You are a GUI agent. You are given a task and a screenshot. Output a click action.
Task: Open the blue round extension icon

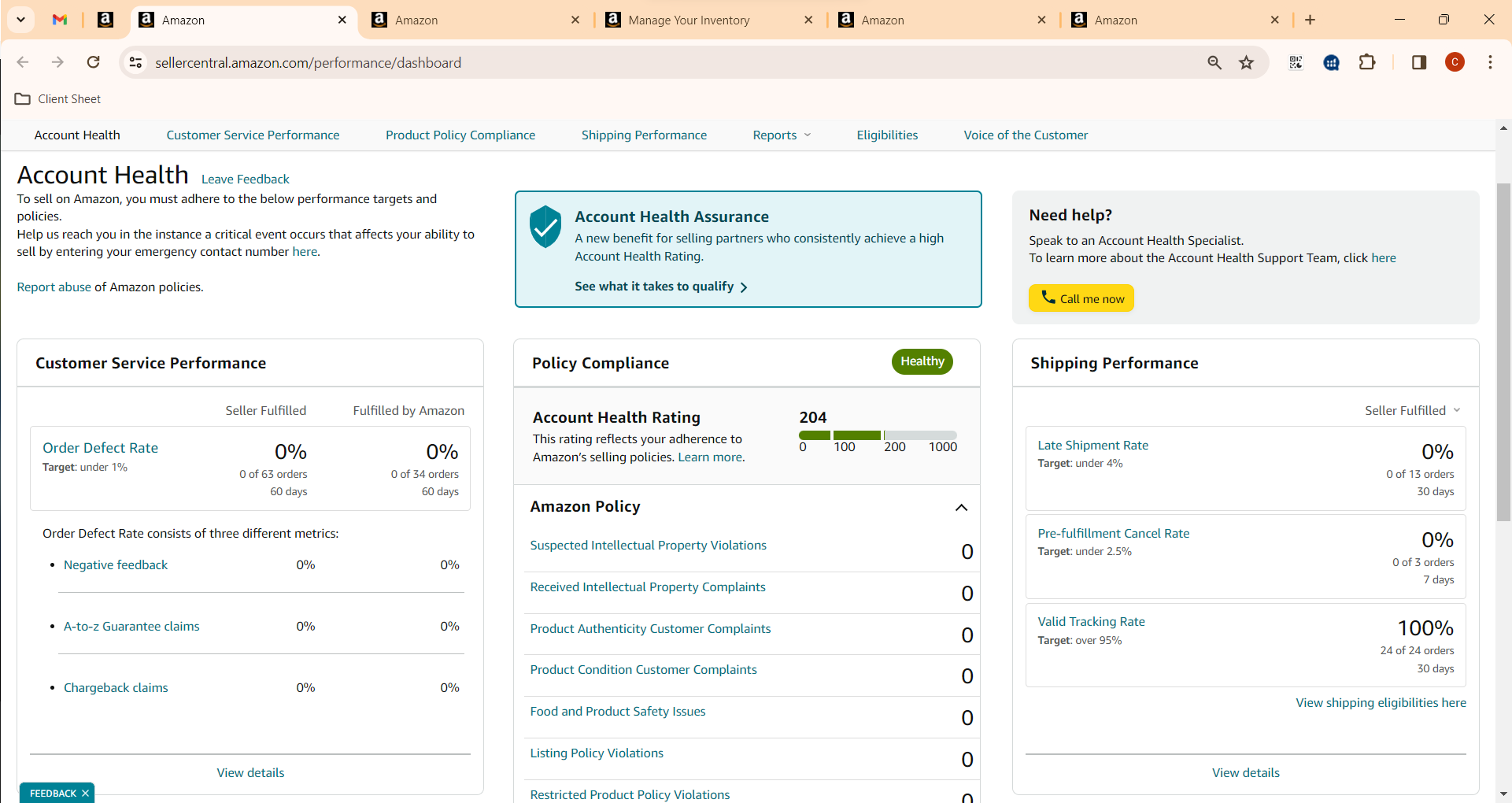pos(1332,62)
